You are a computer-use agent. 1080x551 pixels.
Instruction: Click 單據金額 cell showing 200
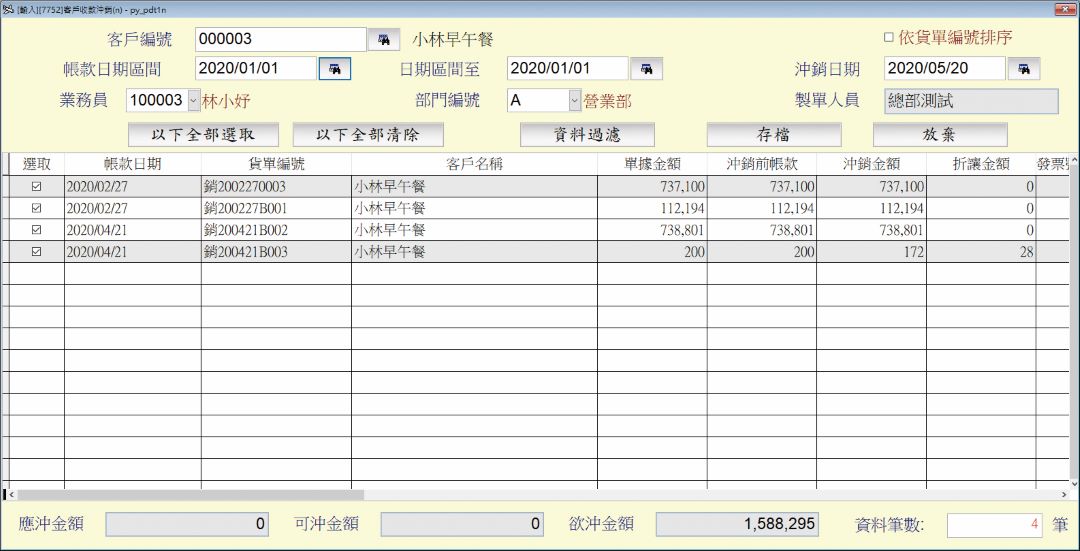[x=652, y=252]
